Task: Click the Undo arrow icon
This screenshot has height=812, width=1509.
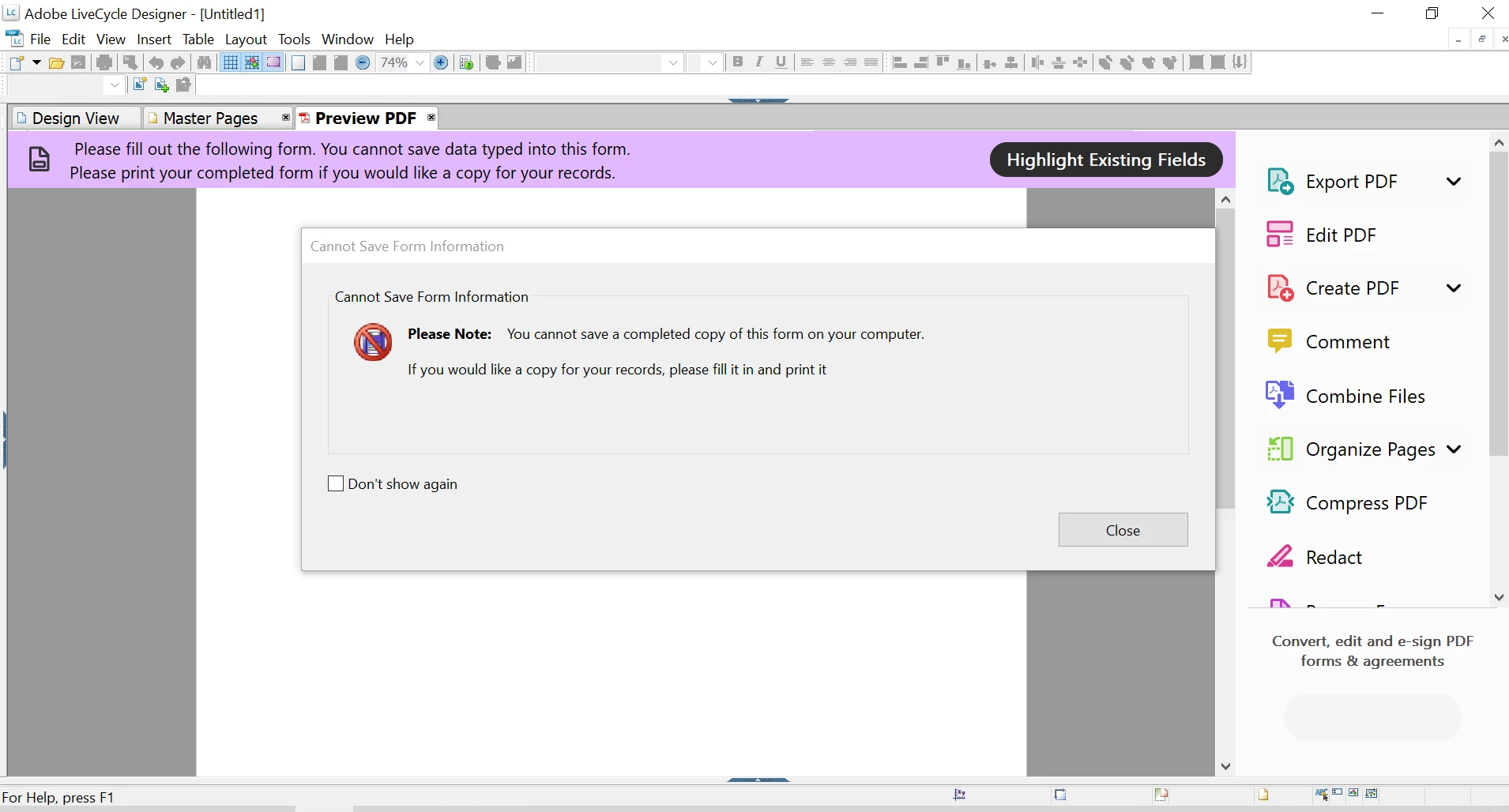Action: 156,63
